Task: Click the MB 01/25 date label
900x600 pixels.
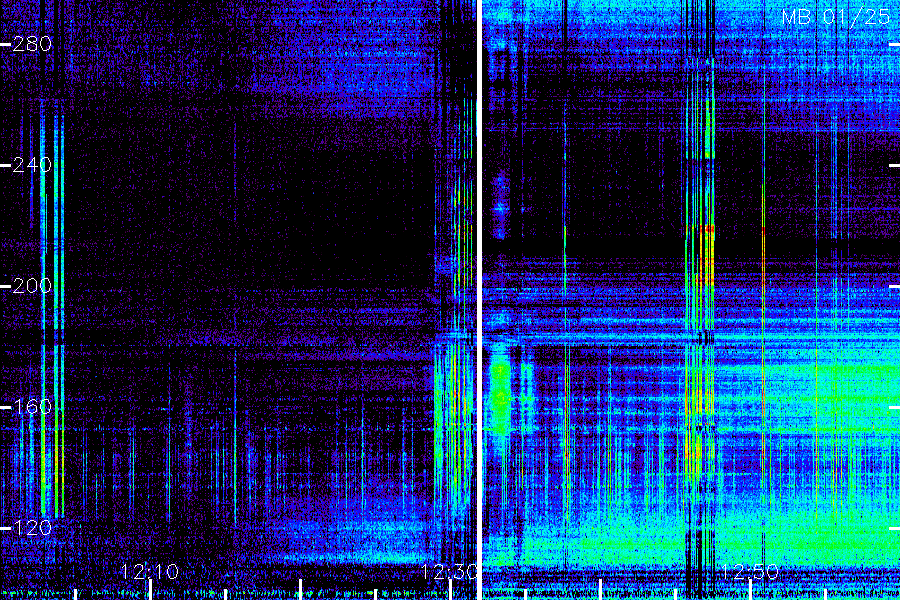Action: pos(836,17)
